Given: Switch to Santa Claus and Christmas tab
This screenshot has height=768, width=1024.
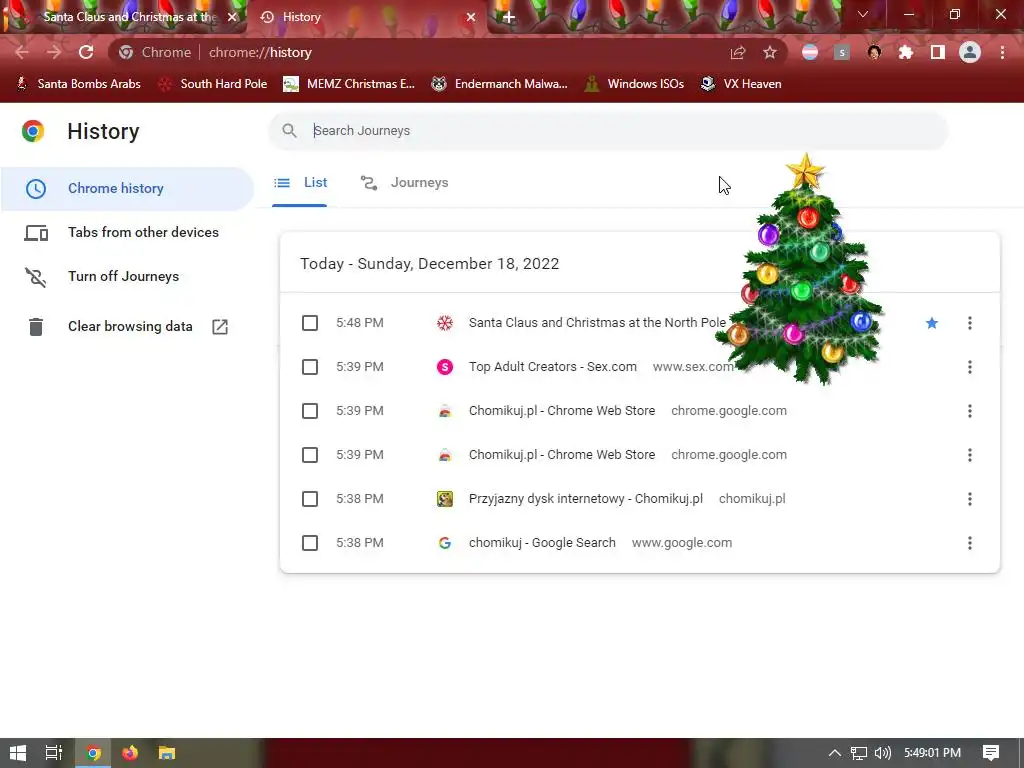Looking at the screenshot, I should (x=129, y=17).
